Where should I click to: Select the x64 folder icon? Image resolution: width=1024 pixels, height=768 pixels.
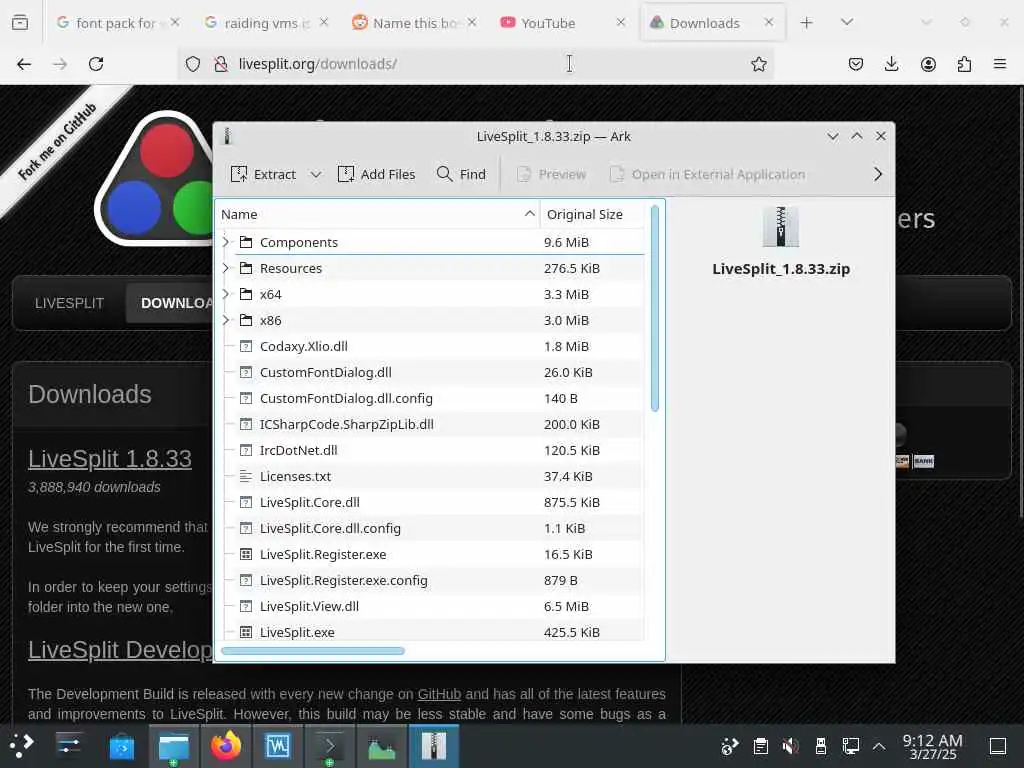coord(246,295)
